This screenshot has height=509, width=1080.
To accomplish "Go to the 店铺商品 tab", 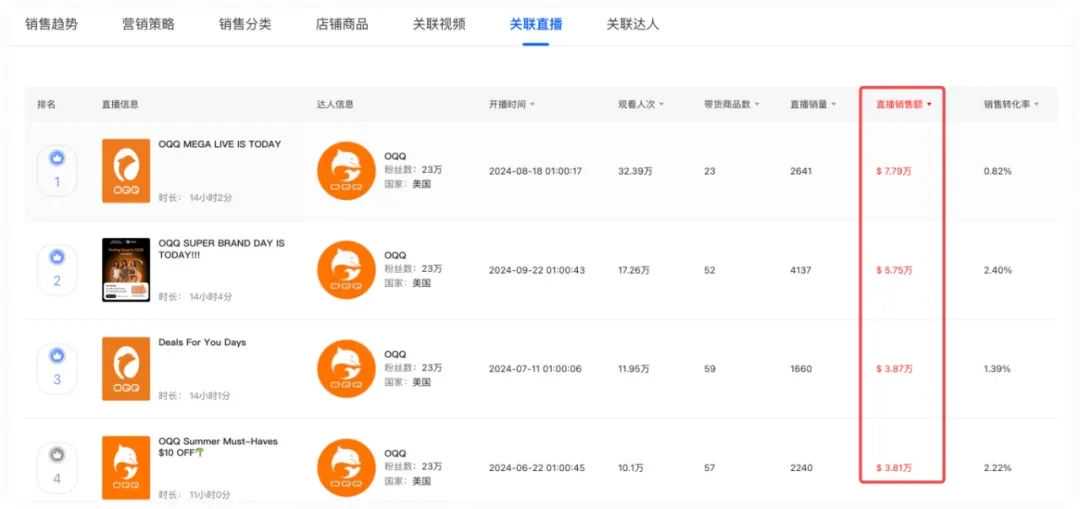I will [342, 24].
